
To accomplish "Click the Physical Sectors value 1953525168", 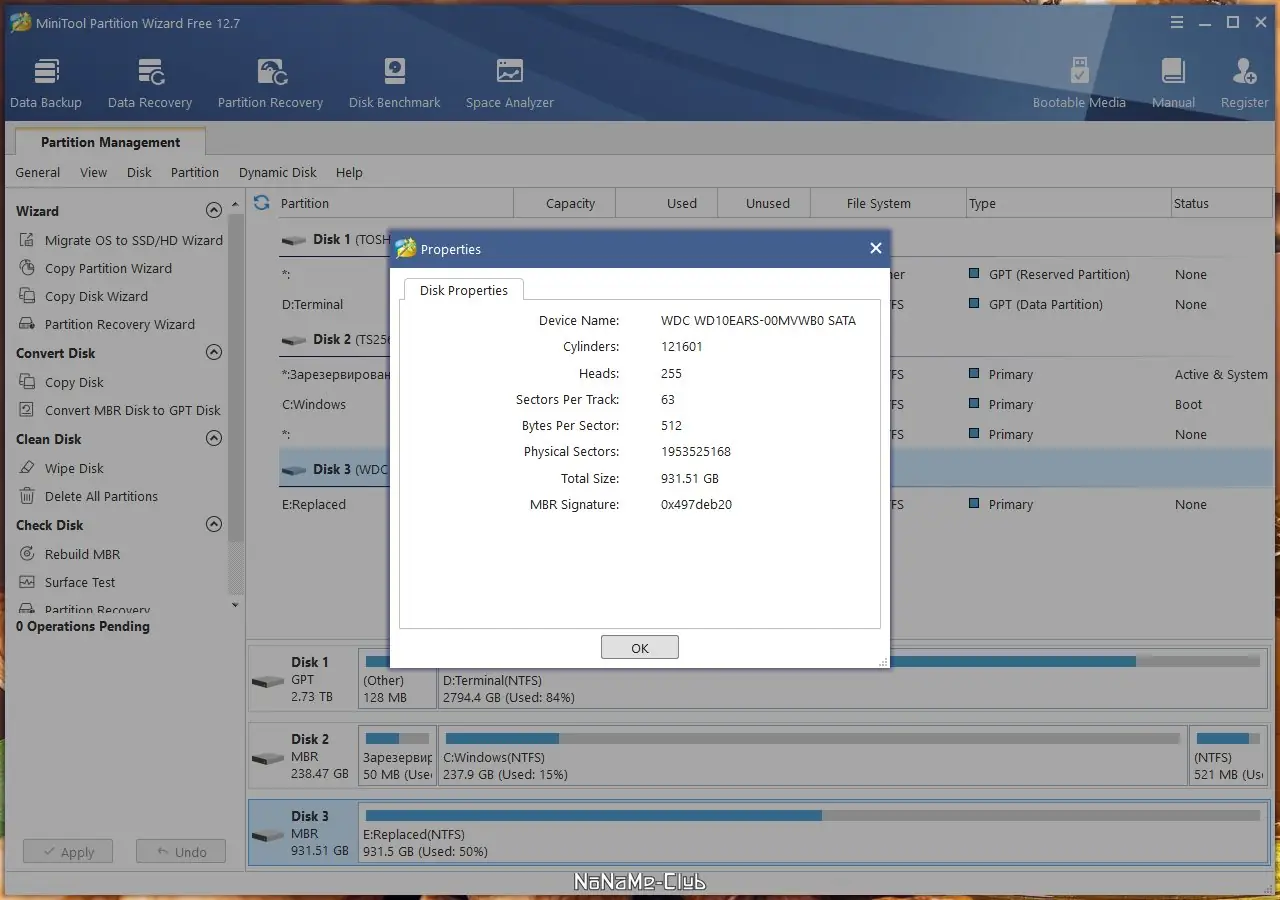I will click(x=696, y=452).
